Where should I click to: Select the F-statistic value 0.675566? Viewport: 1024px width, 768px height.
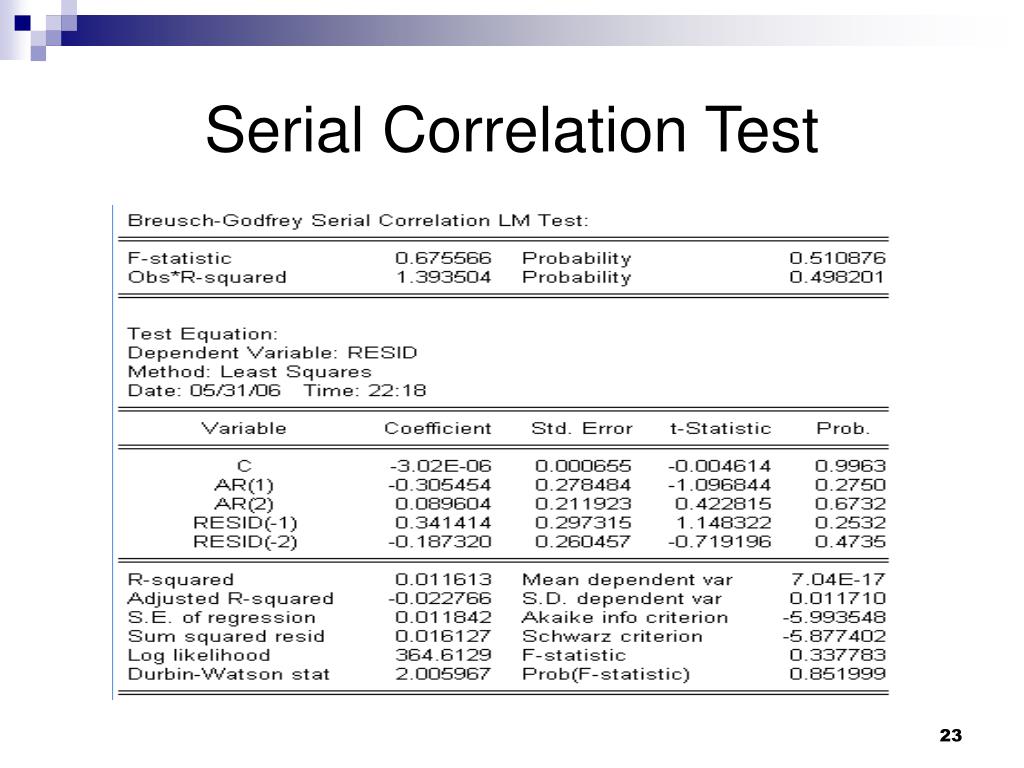coord(443,258)
